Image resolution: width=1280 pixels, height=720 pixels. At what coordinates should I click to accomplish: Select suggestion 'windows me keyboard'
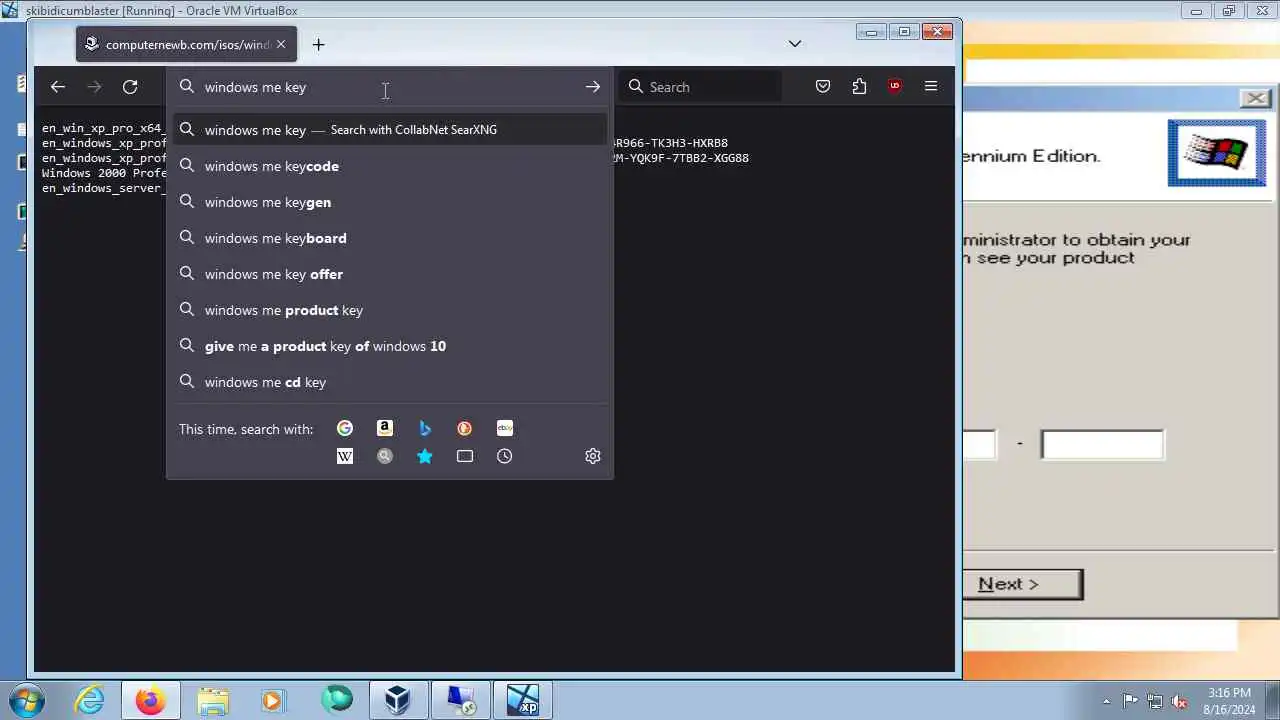click(390, 238)
